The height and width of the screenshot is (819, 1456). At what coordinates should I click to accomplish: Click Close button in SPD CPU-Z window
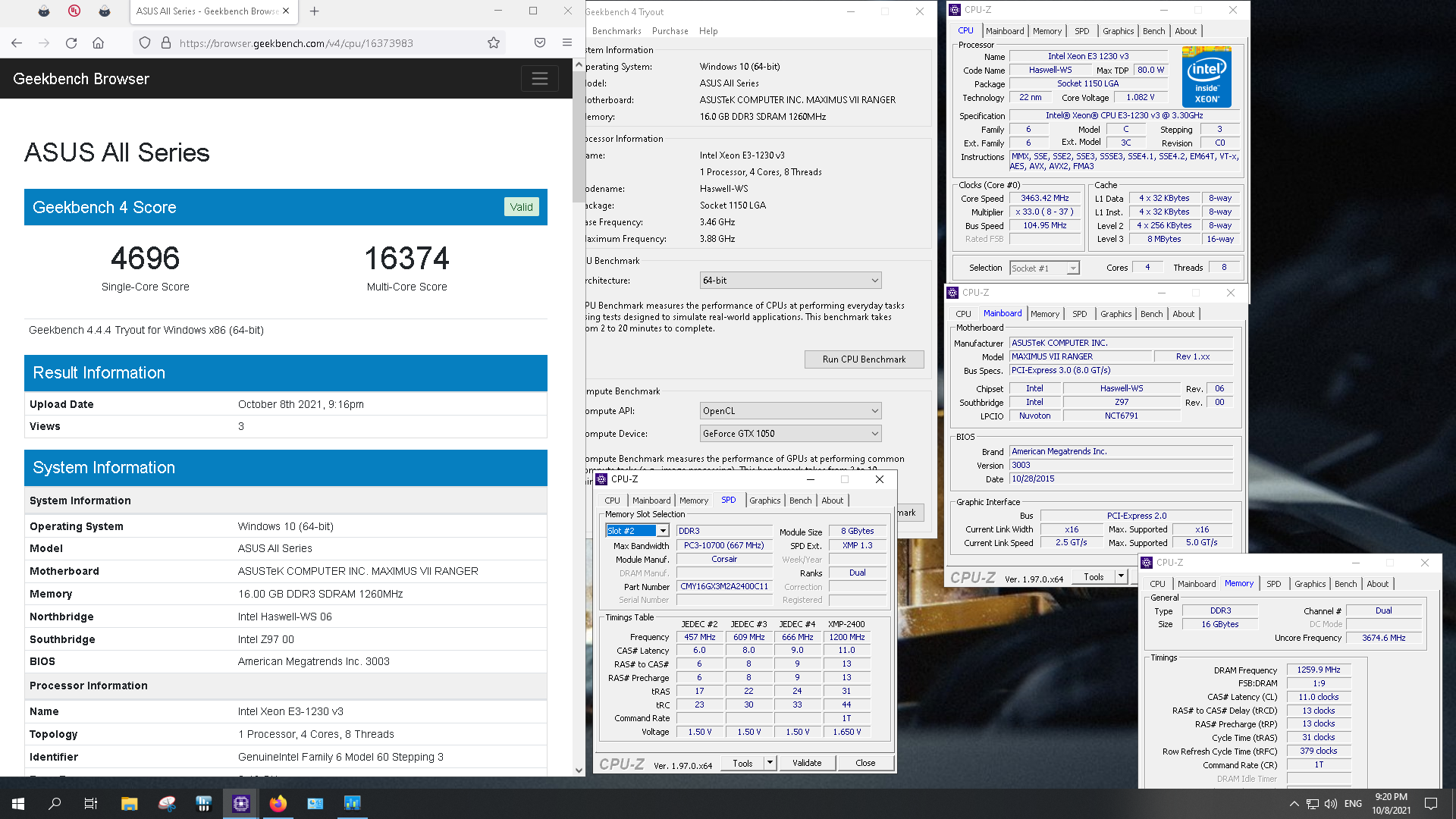point(865,763)
